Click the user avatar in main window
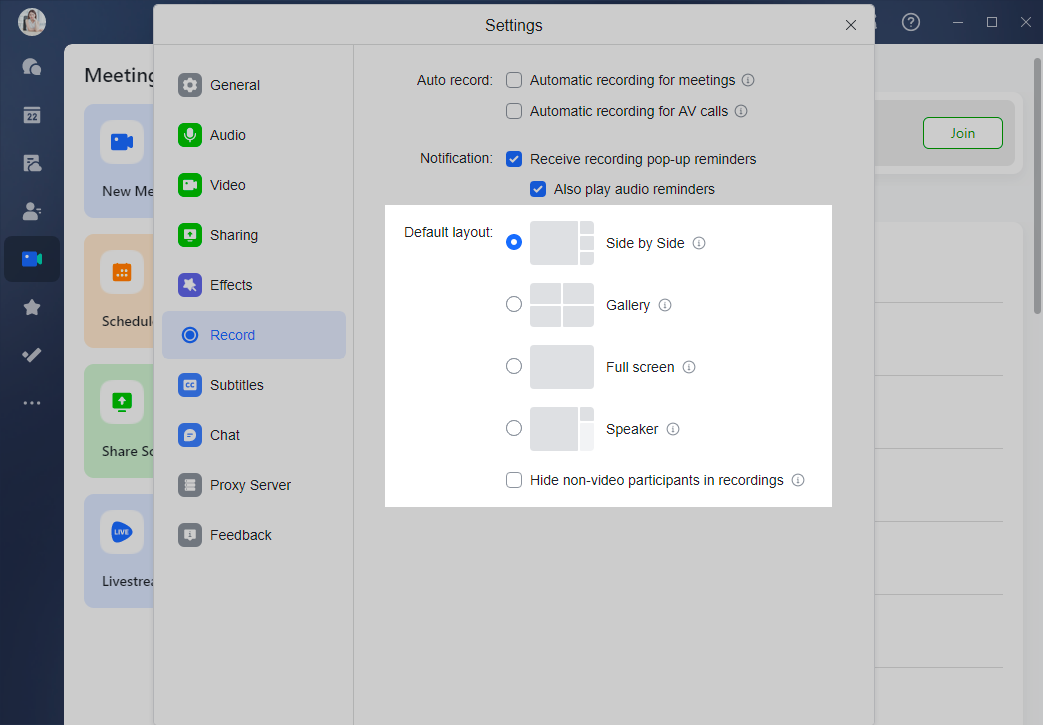Viewport: 1043px width, 725px height. point(31,22)
